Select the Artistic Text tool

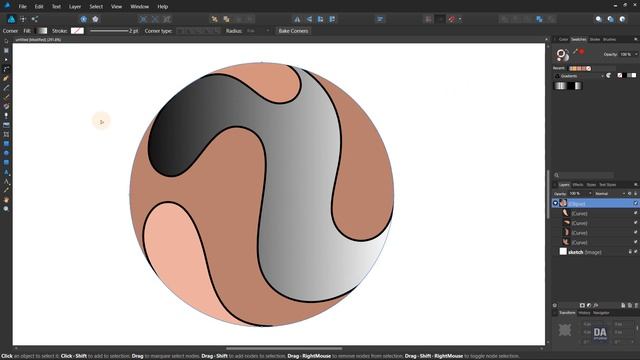[6, 172]
